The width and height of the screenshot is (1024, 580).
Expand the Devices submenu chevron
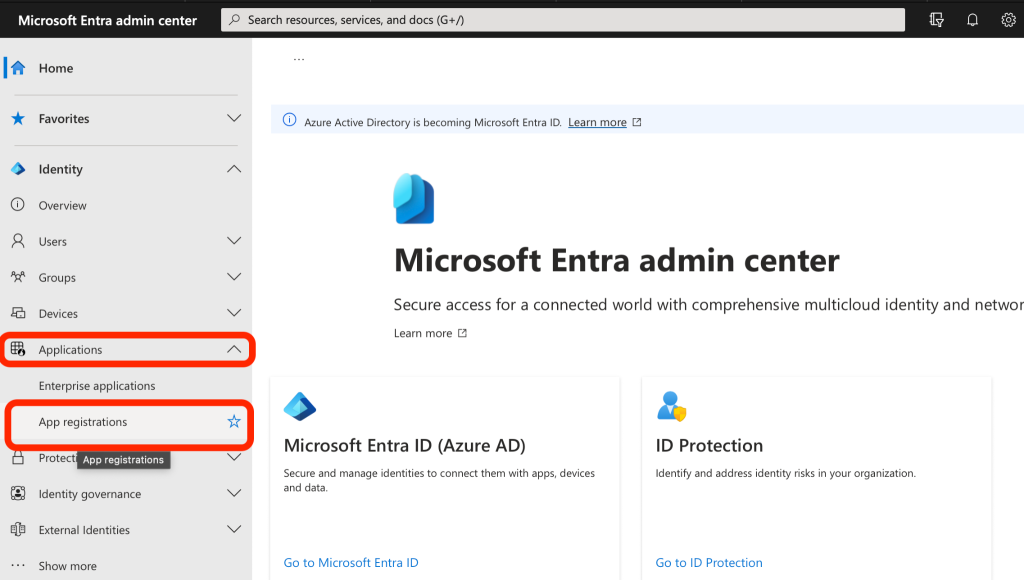tap(234, 313)
